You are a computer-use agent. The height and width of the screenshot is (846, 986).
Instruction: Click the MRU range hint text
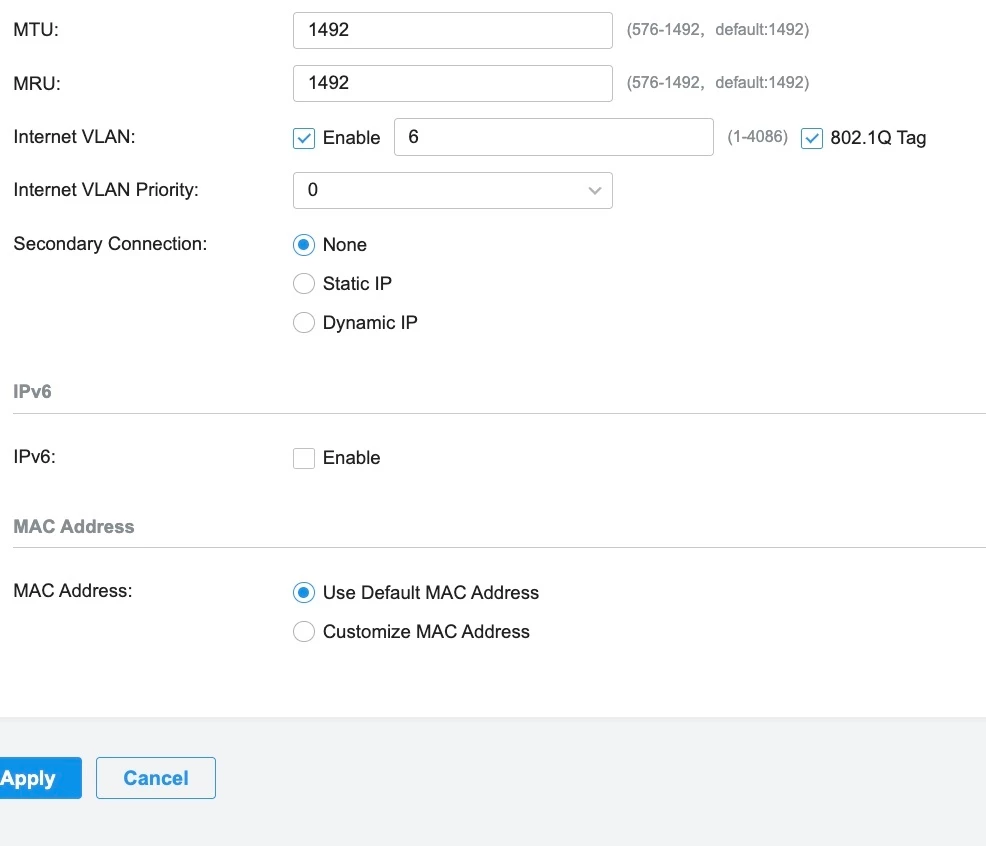click(x=717, y=83)
